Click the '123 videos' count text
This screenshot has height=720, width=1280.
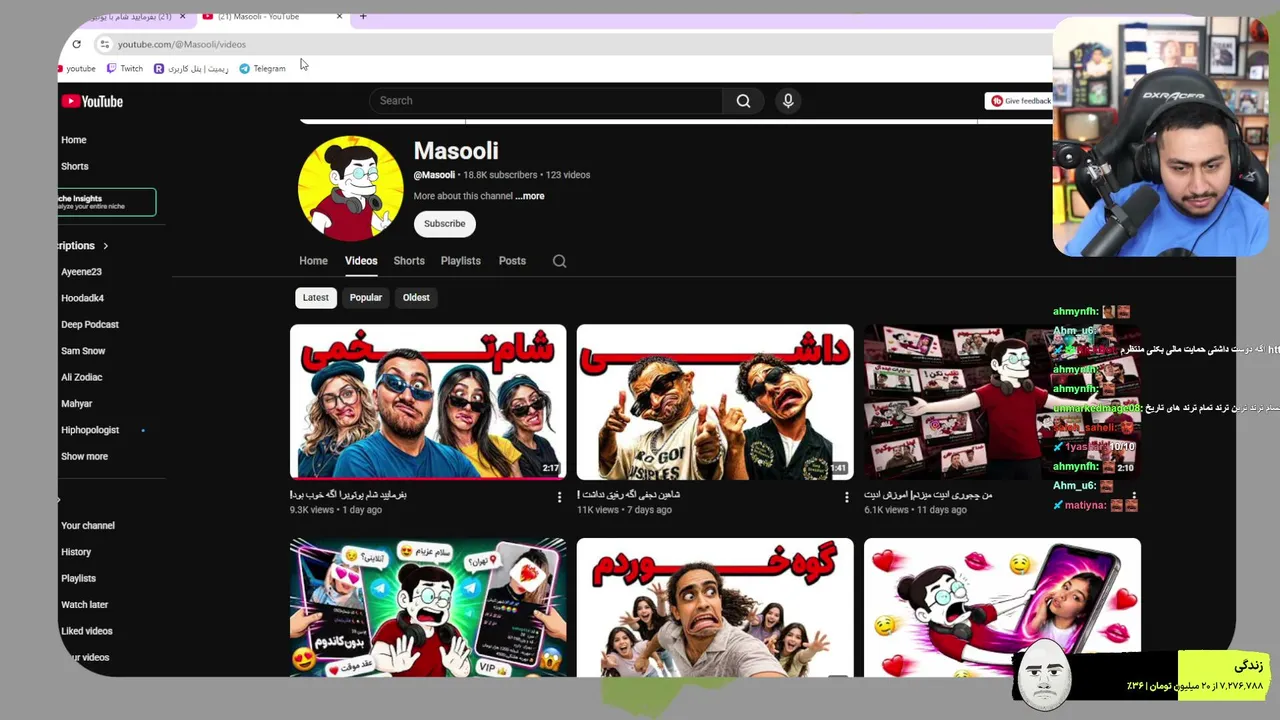(568, 175)
